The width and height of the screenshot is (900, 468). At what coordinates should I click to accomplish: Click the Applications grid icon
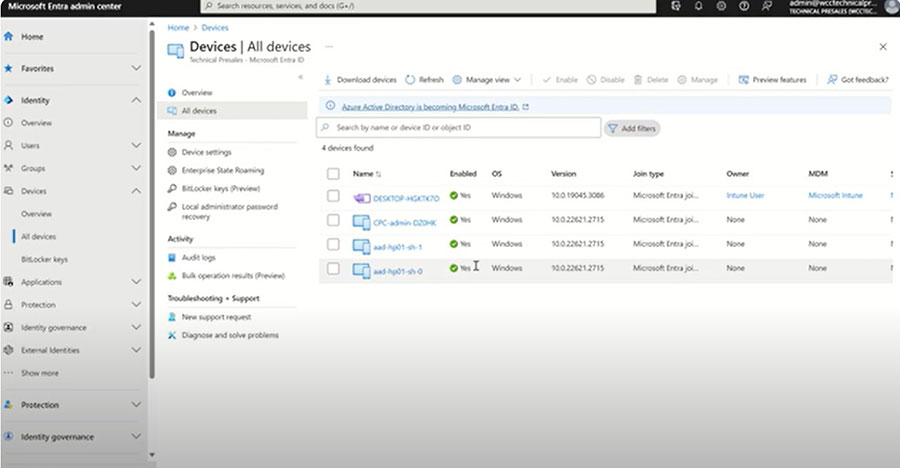tap(9, 281)
